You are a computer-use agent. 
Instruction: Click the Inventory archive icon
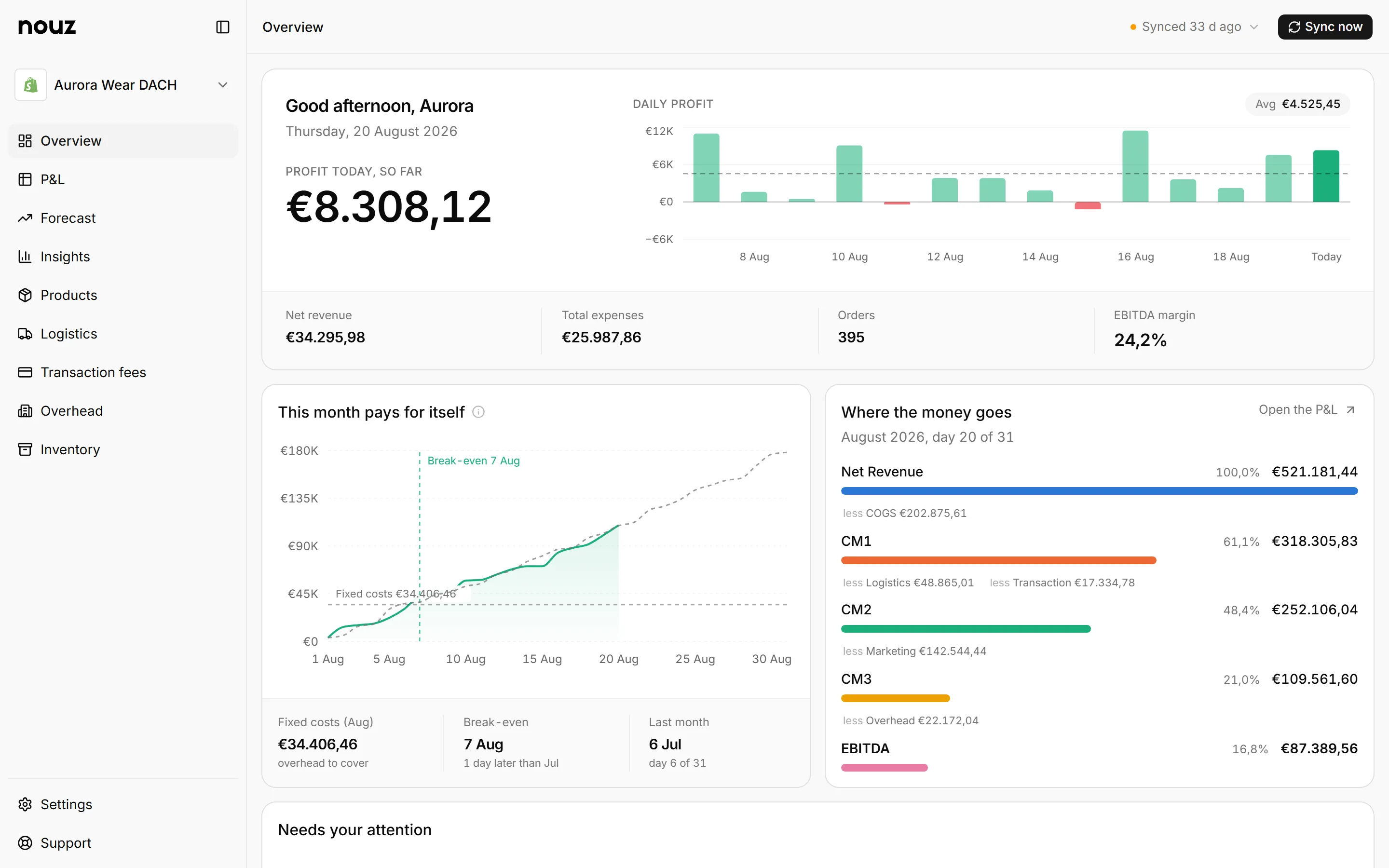25,449
